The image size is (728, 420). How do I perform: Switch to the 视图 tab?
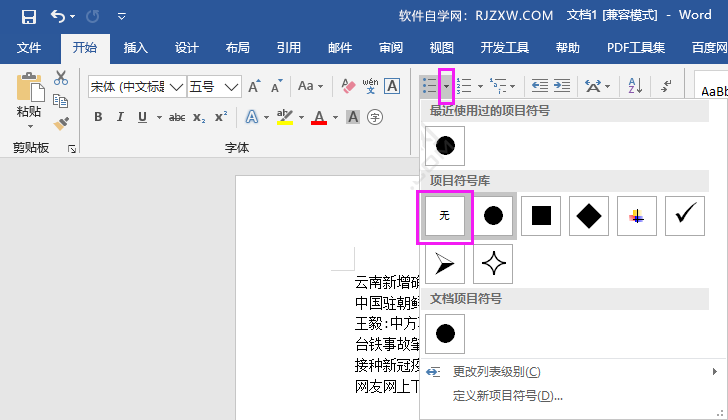pos(442,48)
